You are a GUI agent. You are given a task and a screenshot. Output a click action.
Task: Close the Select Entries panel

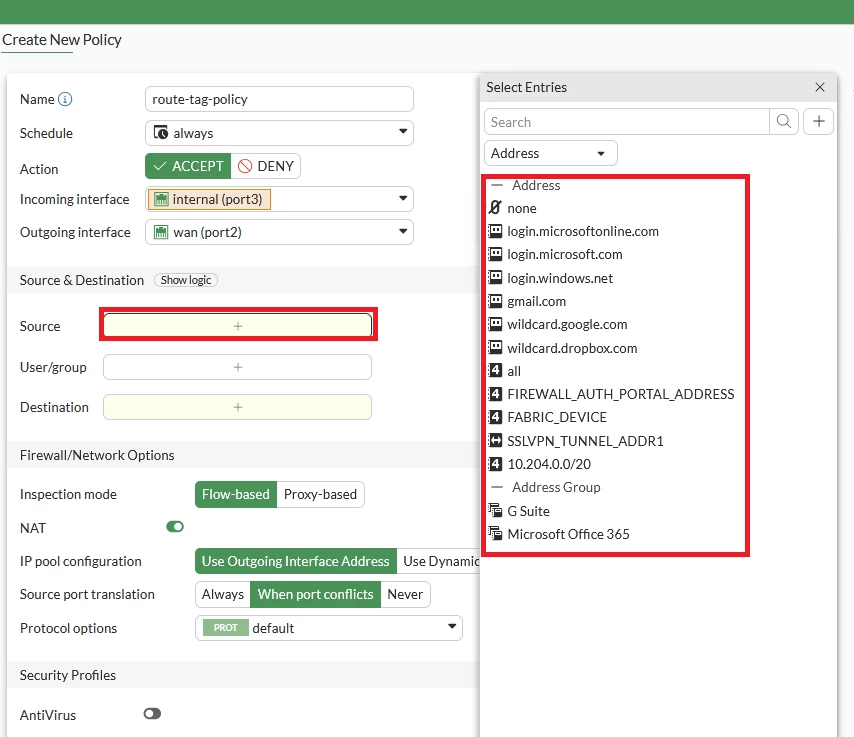click(820, 87)
